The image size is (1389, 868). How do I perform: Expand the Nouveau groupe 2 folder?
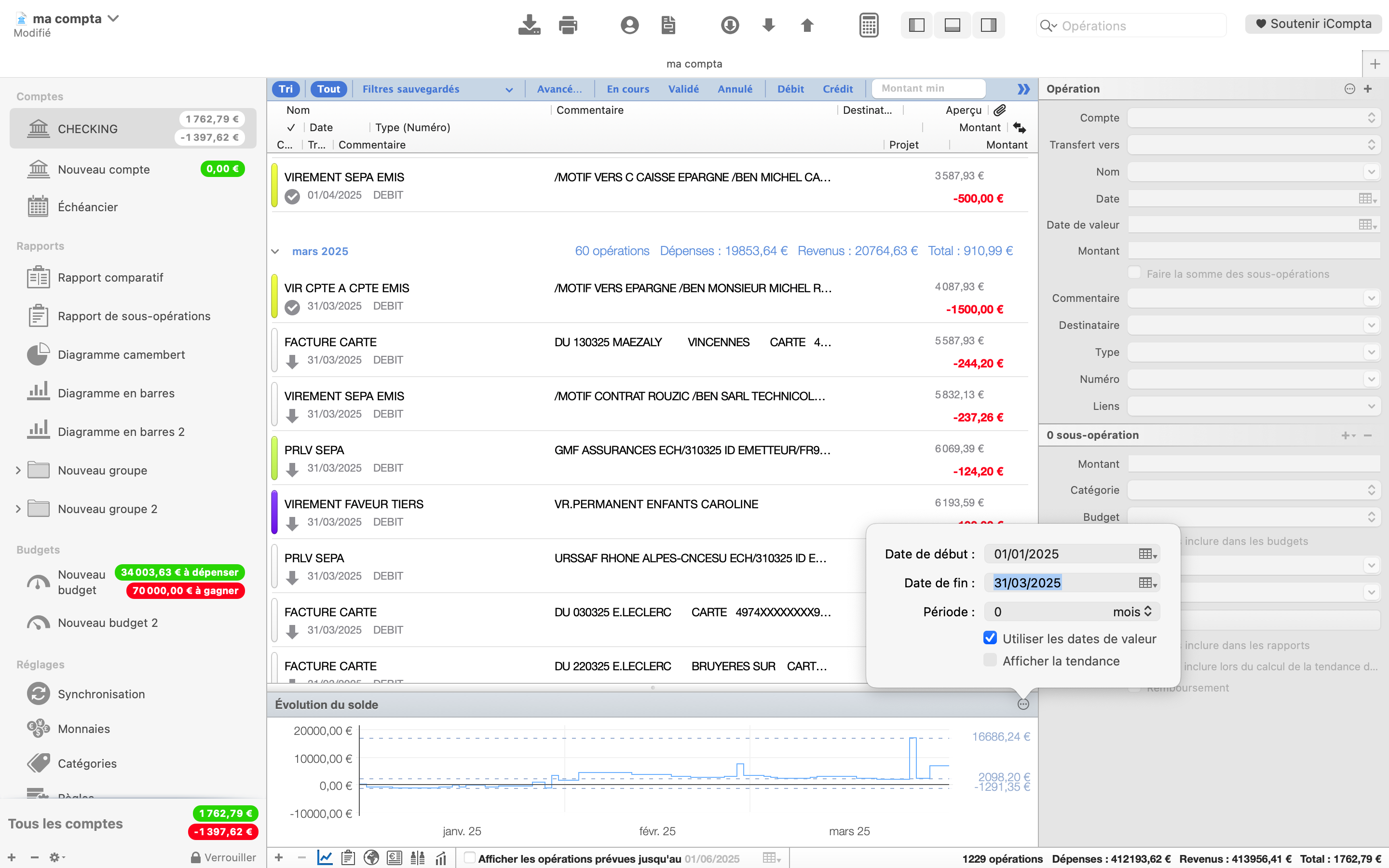(18, 509)
